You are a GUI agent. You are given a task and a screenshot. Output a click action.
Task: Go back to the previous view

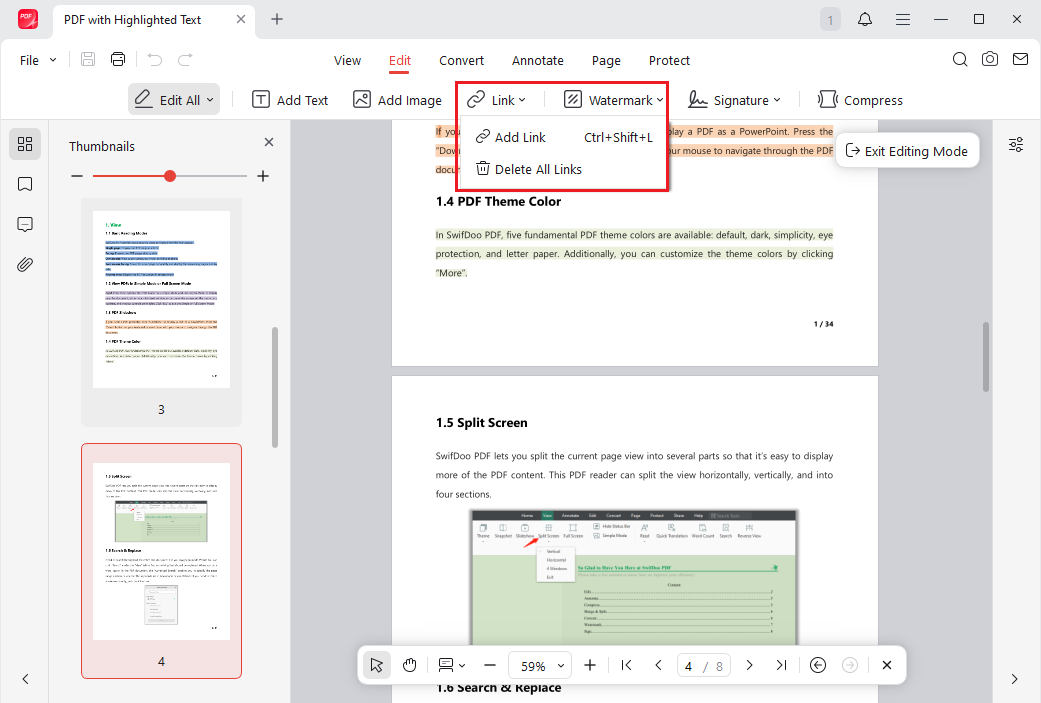click(x=818, y=665)
